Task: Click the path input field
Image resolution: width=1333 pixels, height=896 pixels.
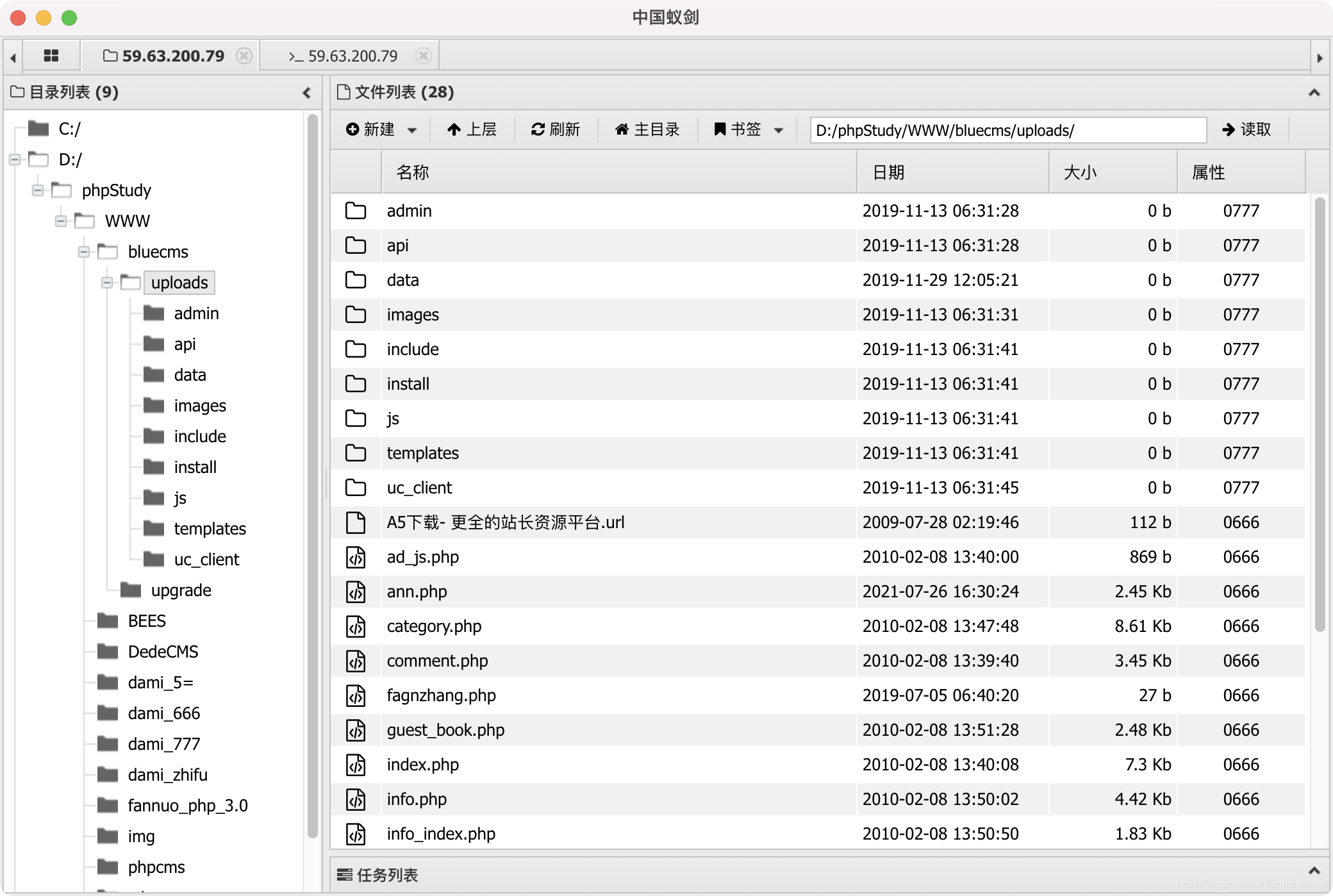Action: coord(1007,130)
